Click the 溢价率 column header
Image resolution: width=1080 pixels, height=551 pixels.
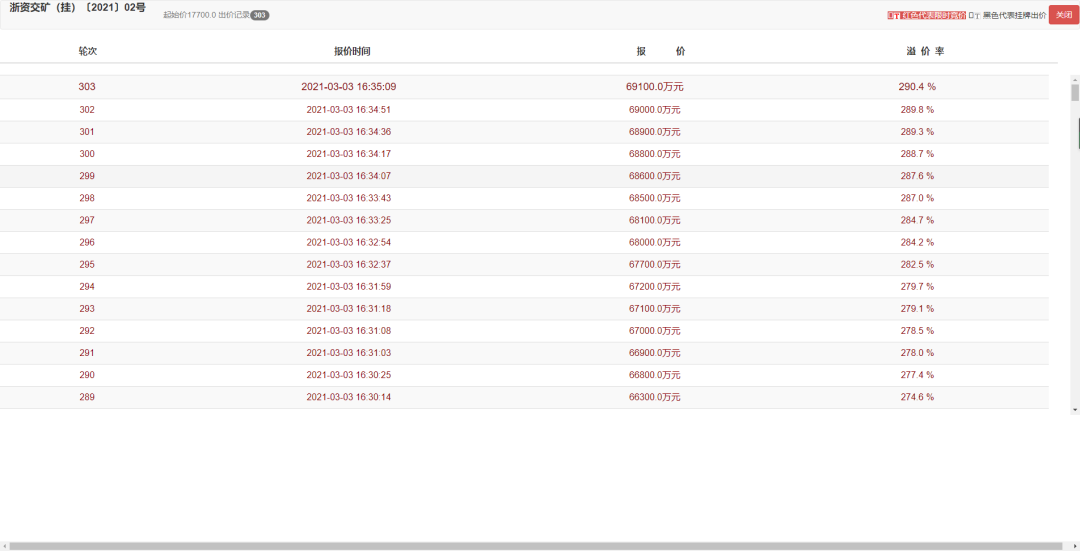tap(925, 51)
